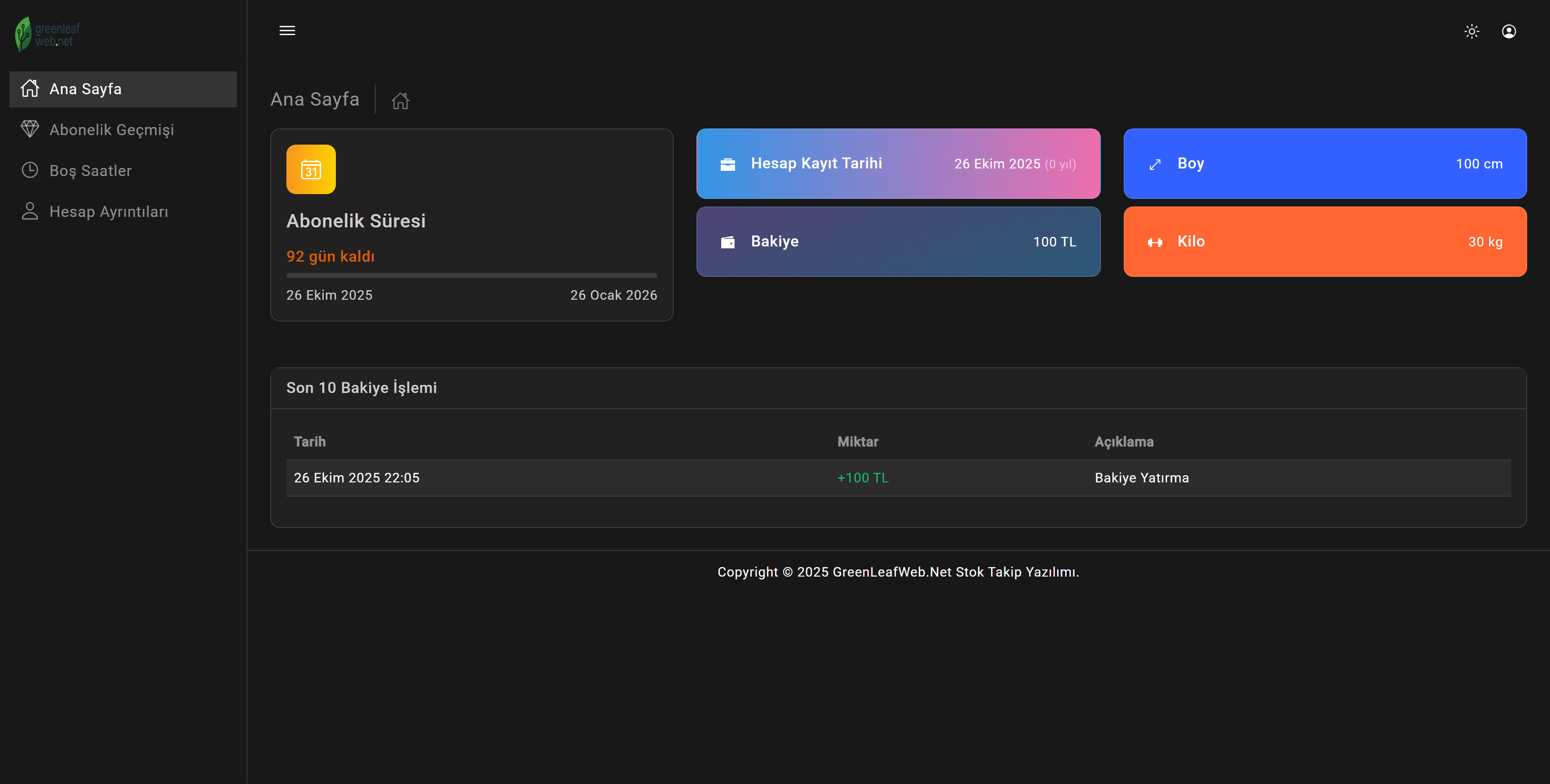Click the wallet icon on Bakiye card
1550x784 pixels.
click(727, 242)
